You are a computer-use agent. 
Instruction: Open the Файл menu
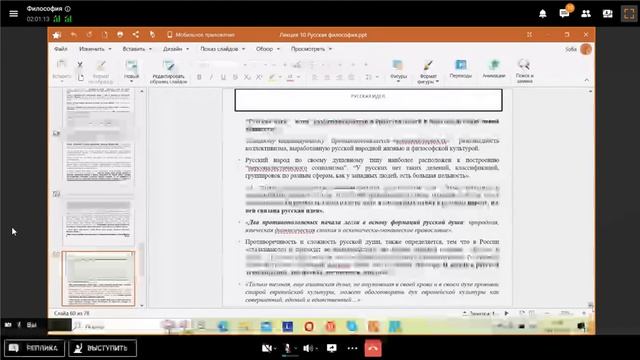[61, 49]
